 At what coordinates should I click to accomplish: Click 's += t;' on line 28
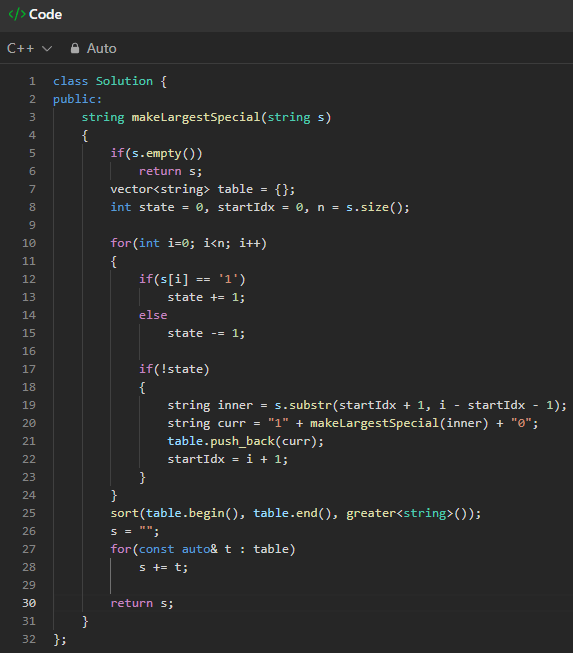[163, 567]
